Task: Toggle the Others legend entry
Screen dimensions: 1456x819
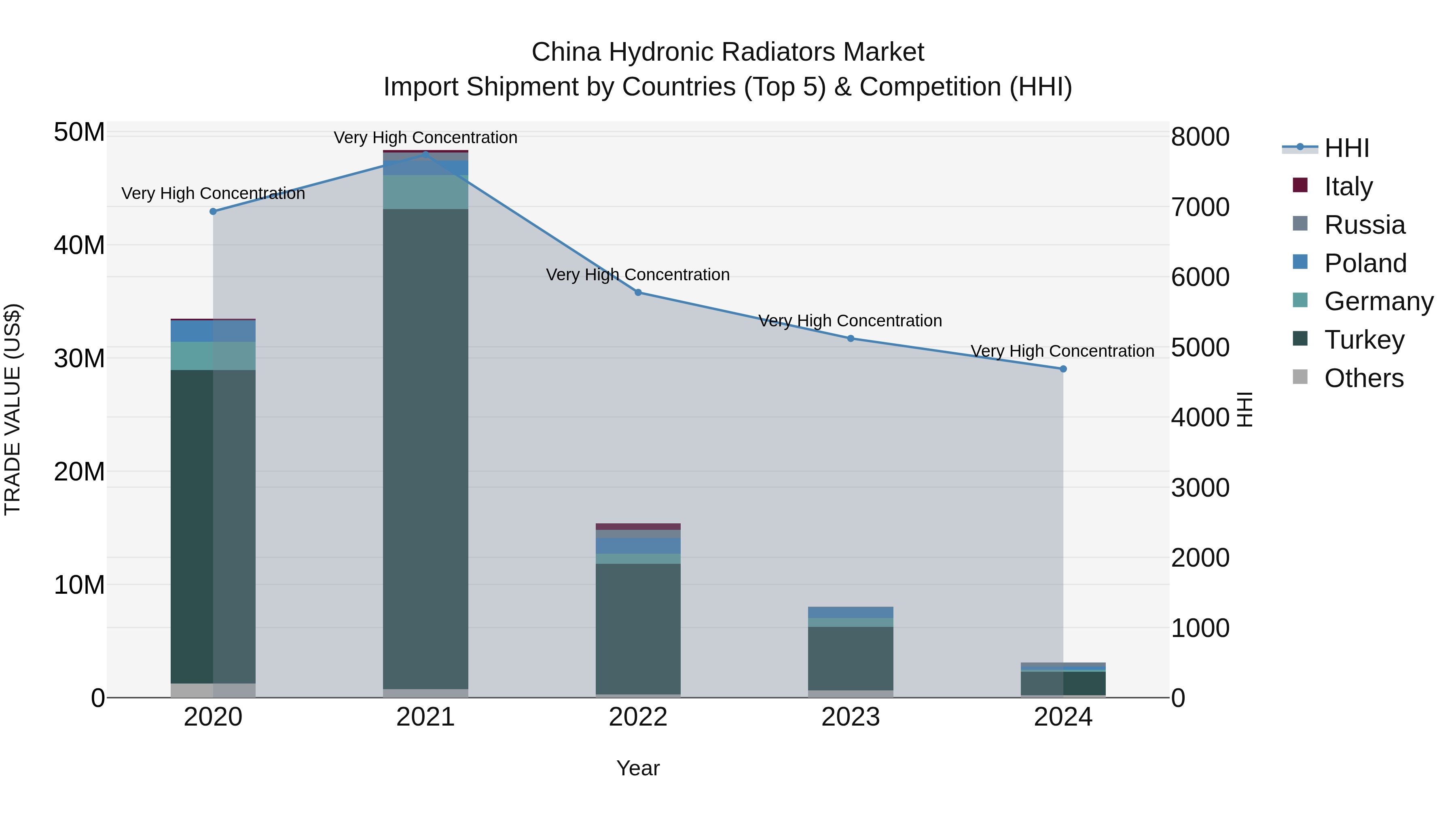Action: pyautogui.click(x=1348, y=378)
